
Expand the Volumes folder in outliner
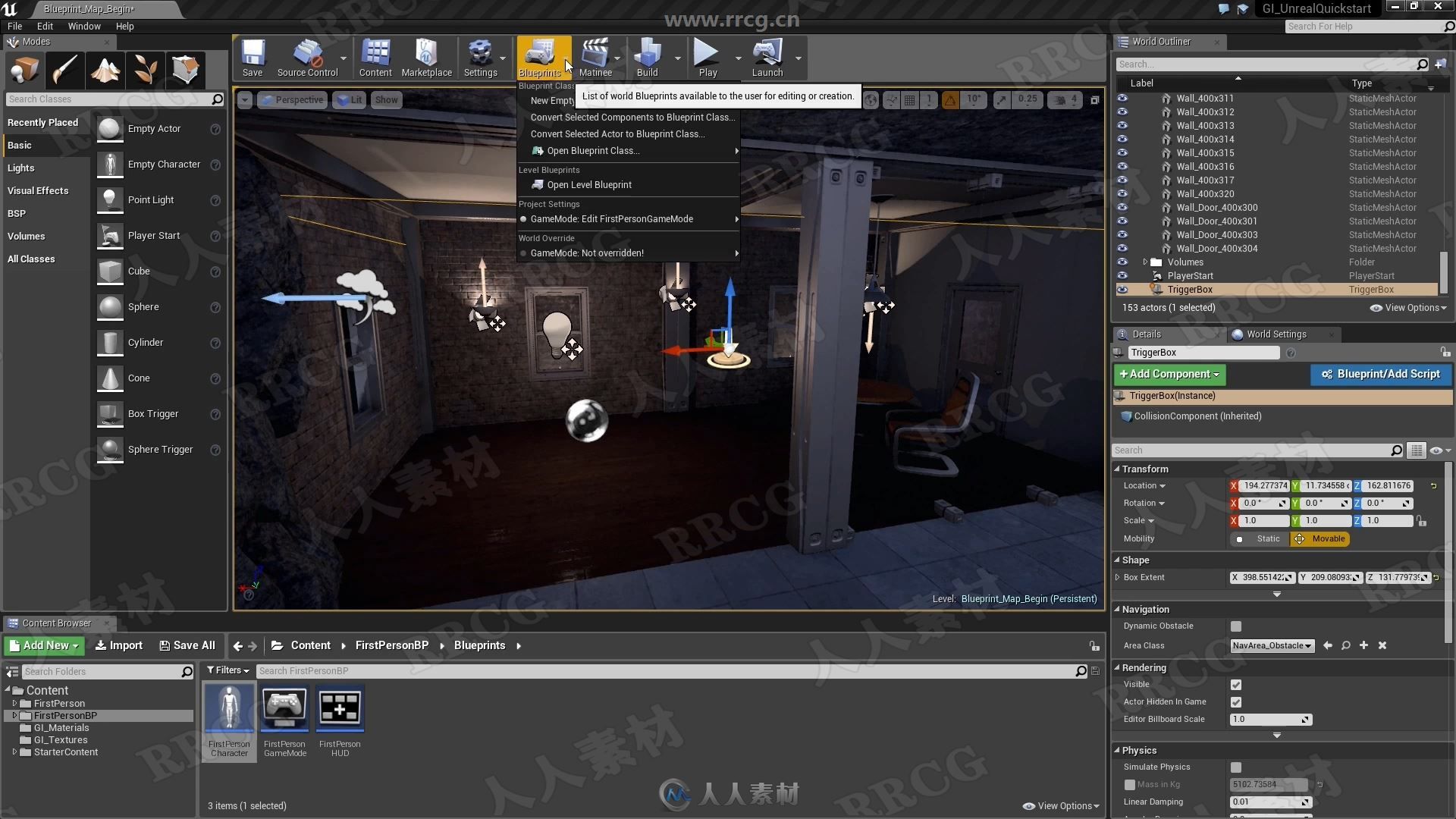point(1145,262)
